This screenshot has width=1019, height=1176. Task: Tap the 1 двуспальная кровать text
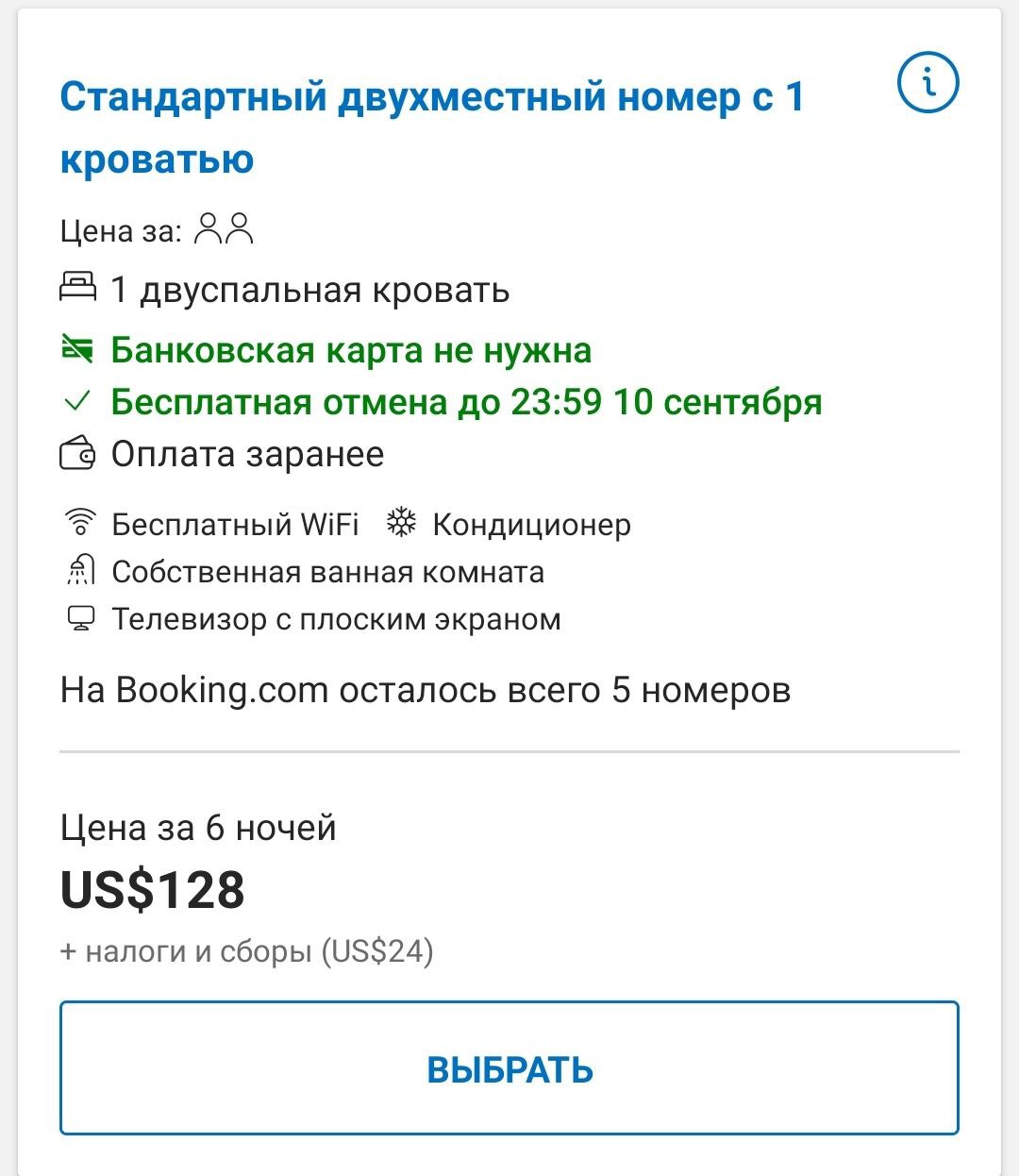coord(309,290)
